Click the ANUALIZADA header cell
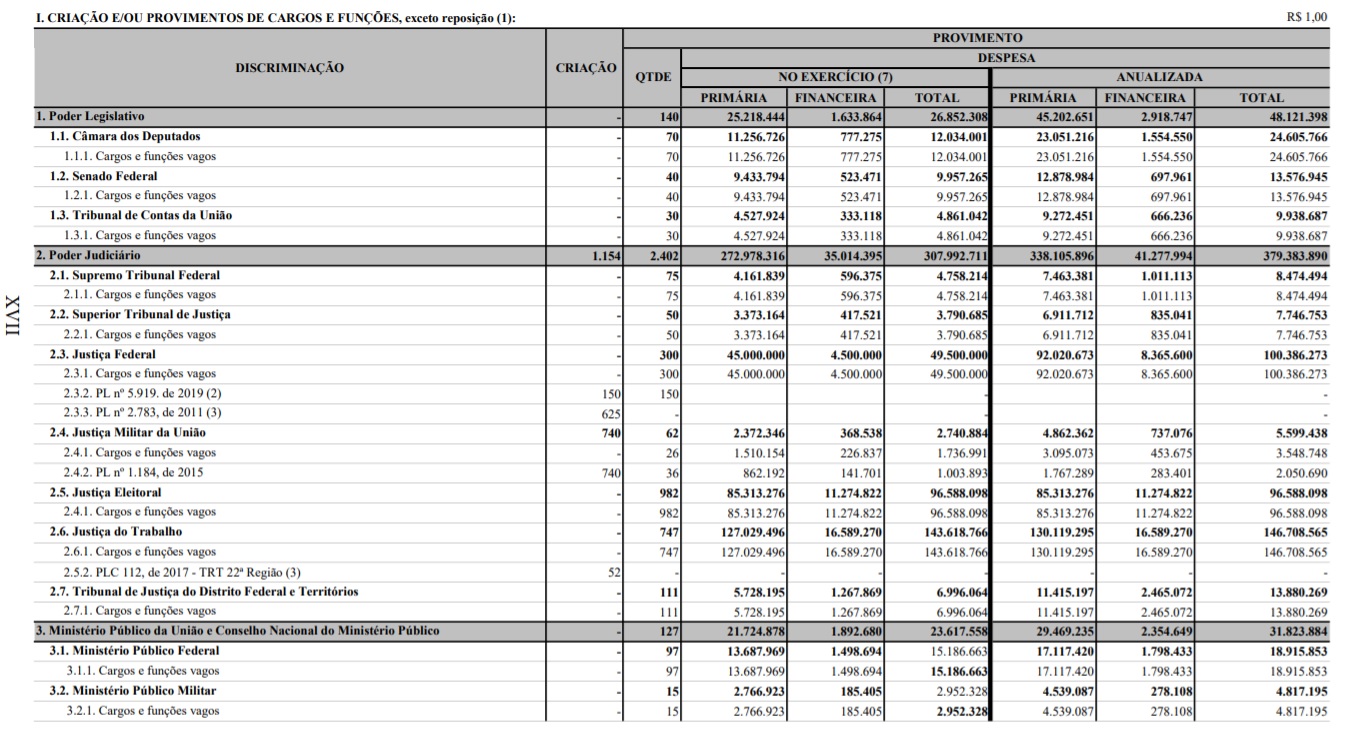This screenshot has height=740, width=1350. point(1159,77)
